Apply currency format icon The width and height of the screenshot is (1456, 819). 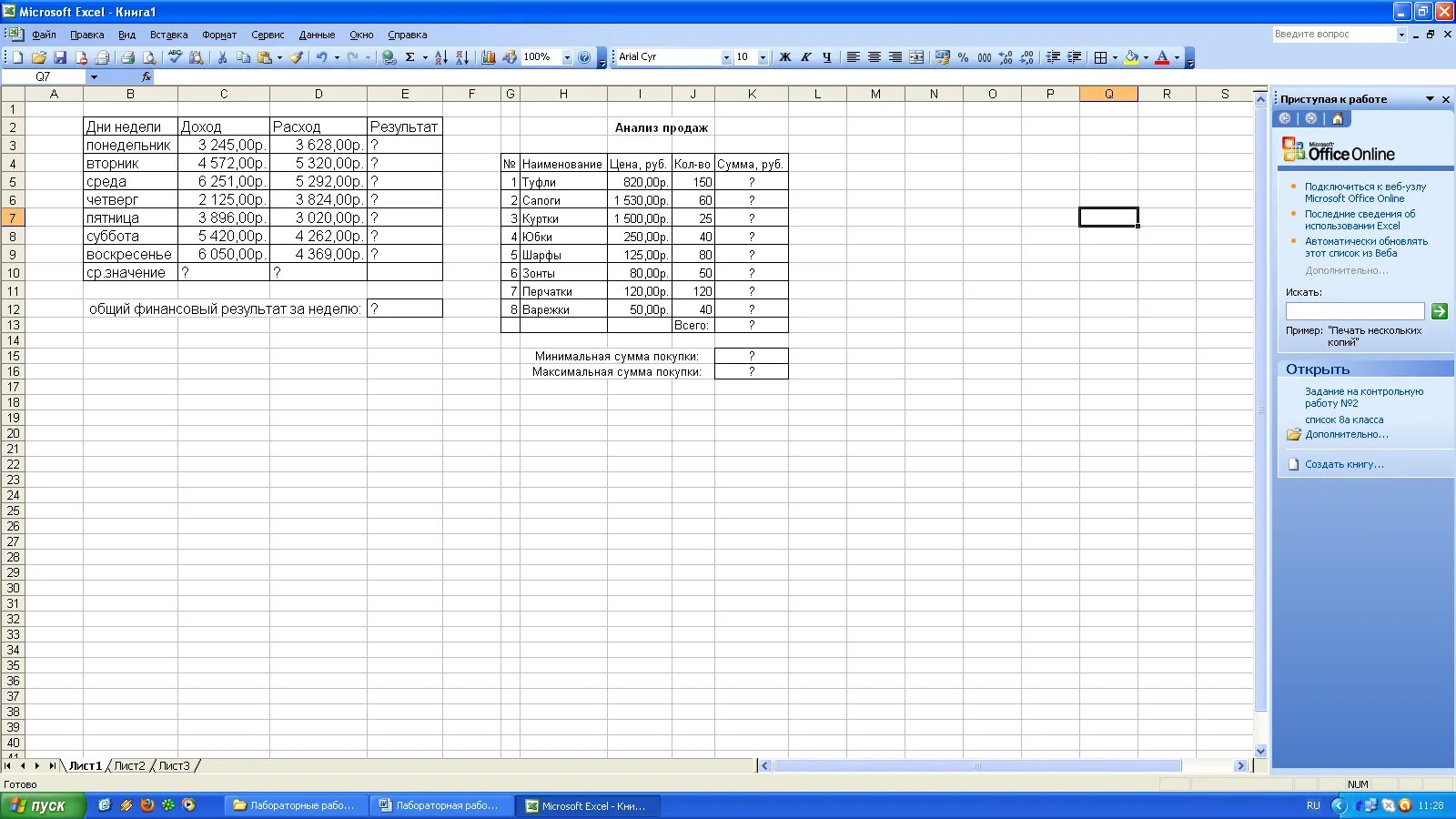pos(943,57)
